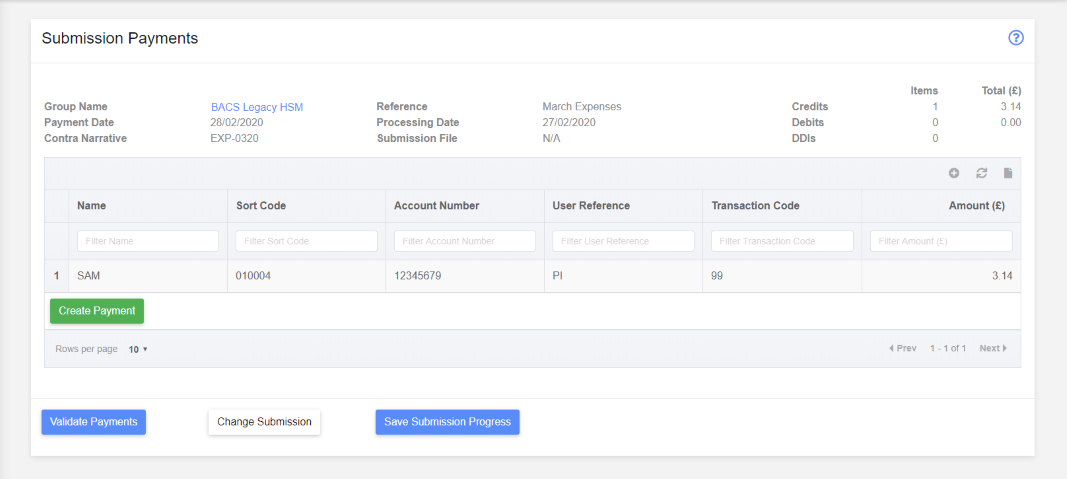1067x479 pixels.
Task: Select the SAM payment row
Action: click(x=533, y=276)
